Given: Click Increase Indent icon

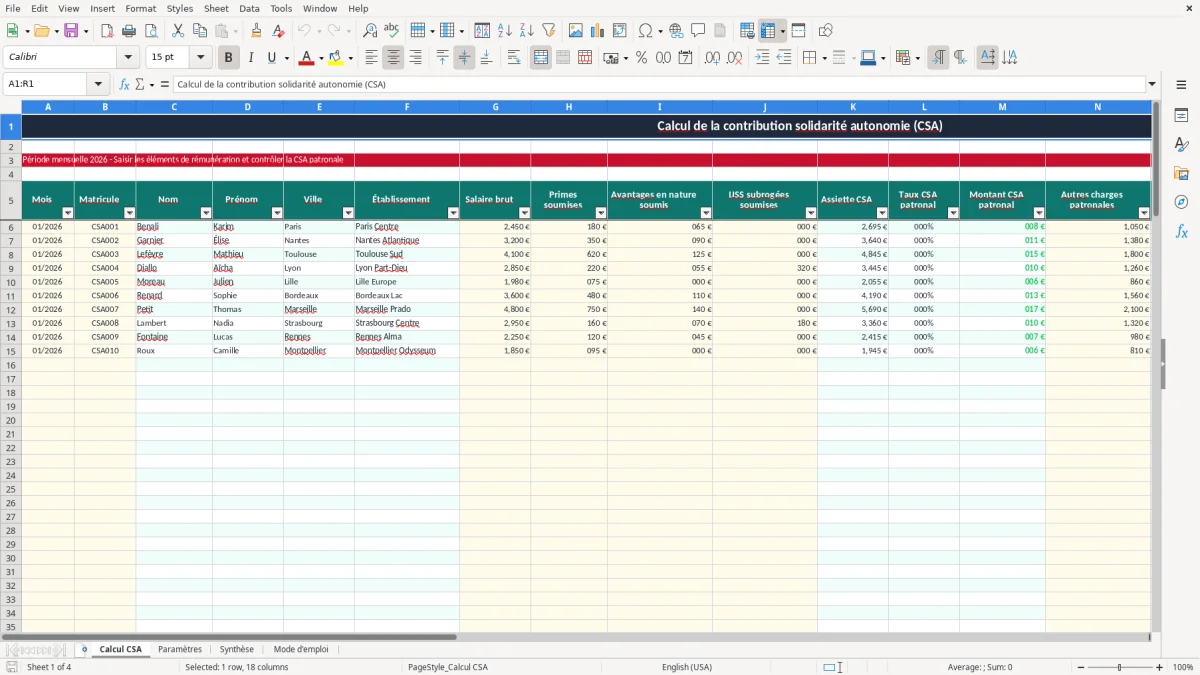Looking at the screenshot, I should [x=762, y=58].
